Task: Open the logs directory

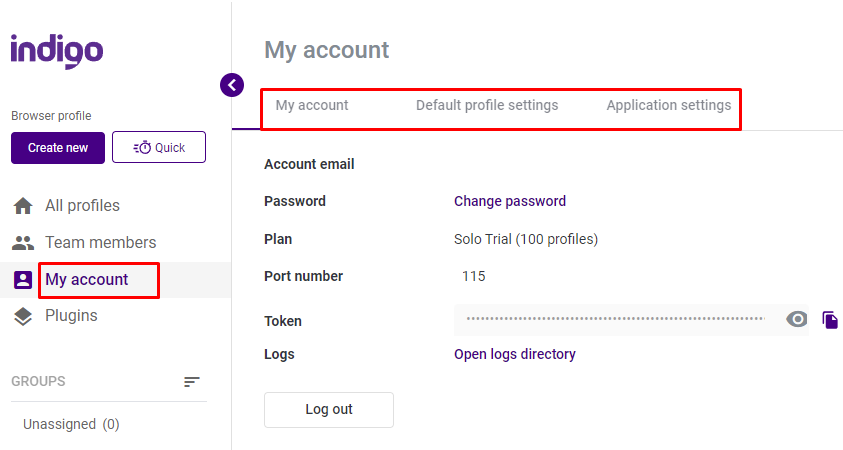Action: 515,354
